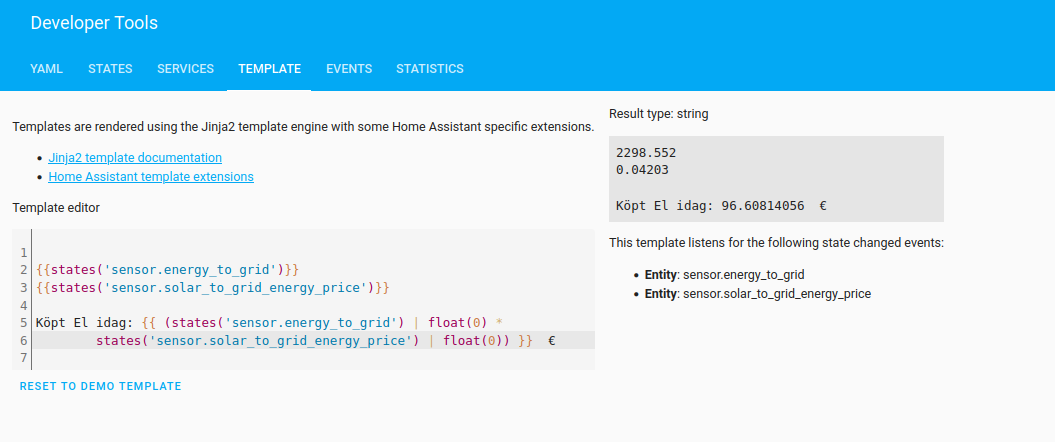The height and width of the screenshot is (442, 1055).
Task: Click sensor.solar_to_grid_energy_price entity in listener list
Action: pyautogui.click(x=777, y=294)
